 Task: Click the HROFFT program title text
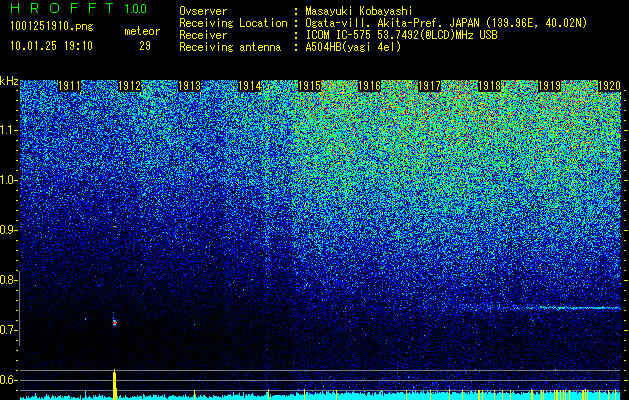[62, 8]
